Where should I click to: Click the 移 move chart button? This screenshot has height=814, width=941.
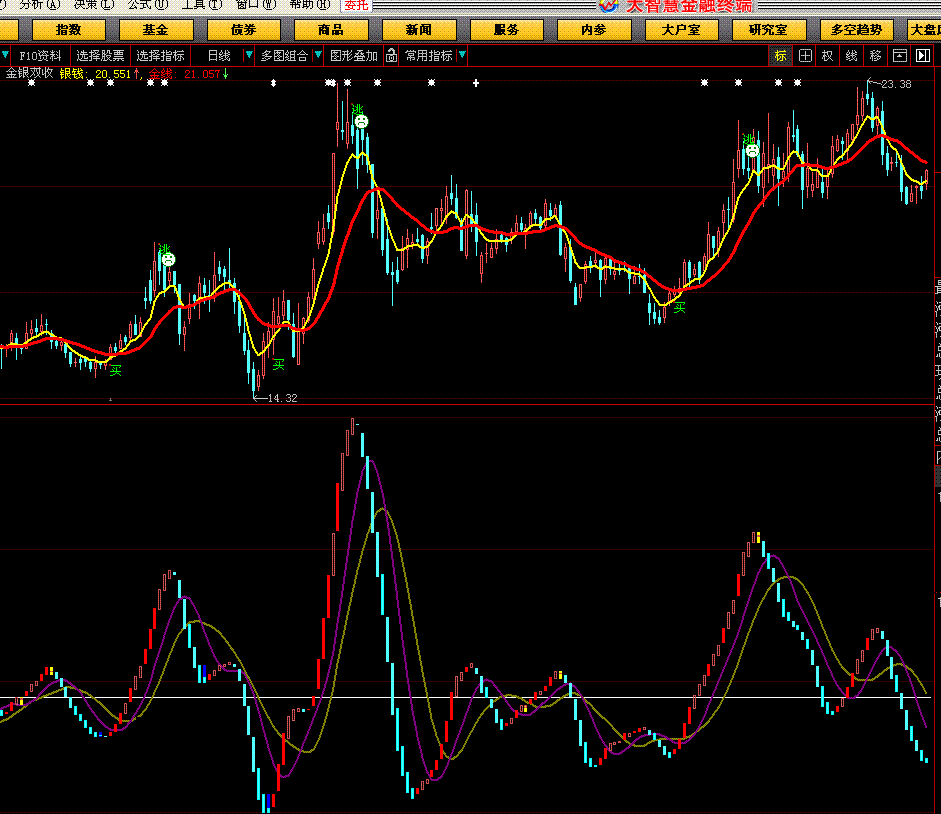(875, 56)
